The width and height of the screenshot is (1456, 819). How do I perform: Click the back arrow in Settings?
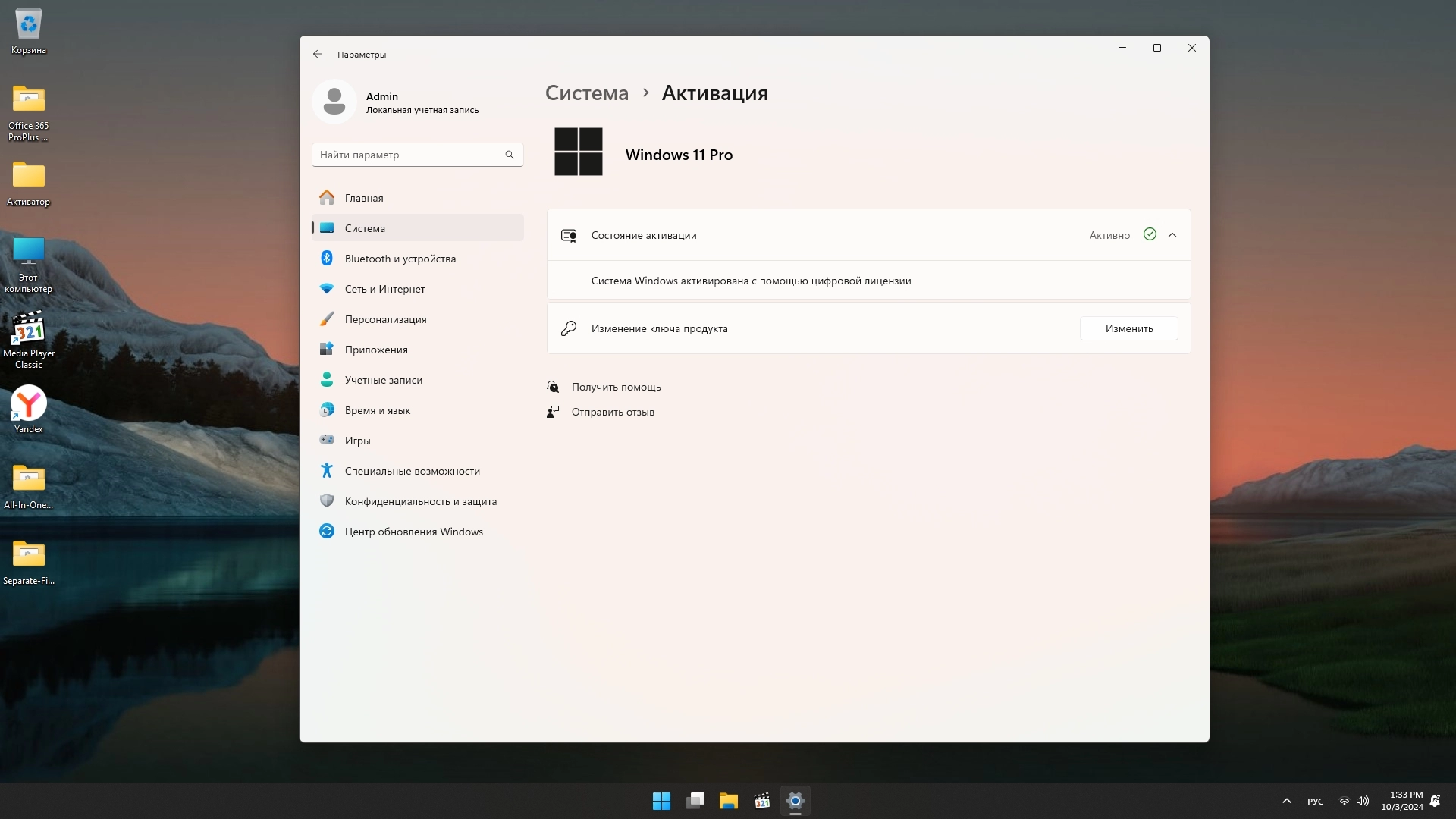[317, 54]
